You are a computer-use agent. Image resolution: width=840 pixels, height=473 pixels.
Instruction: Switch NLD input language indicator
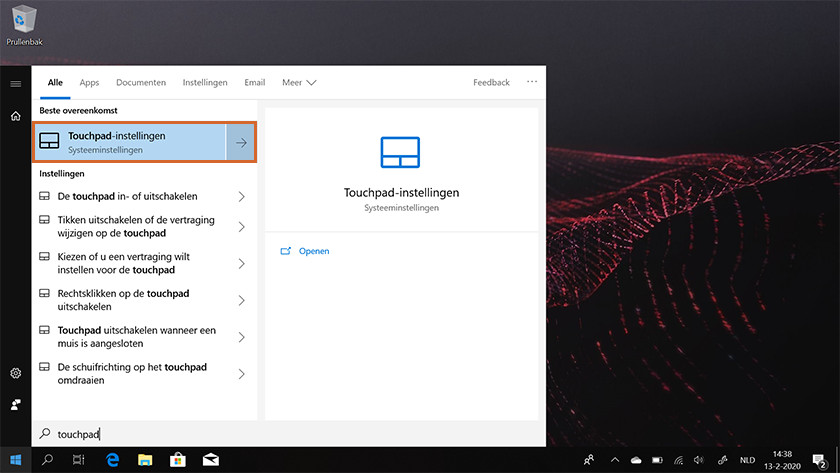tap(747, 460)
